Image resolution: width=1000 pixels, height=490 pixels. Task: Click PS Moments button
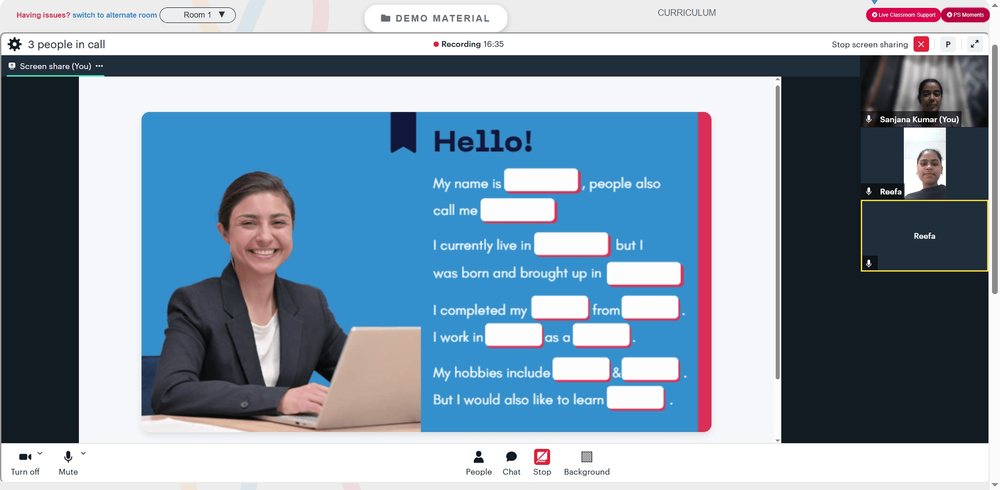[x=966, y=15]
